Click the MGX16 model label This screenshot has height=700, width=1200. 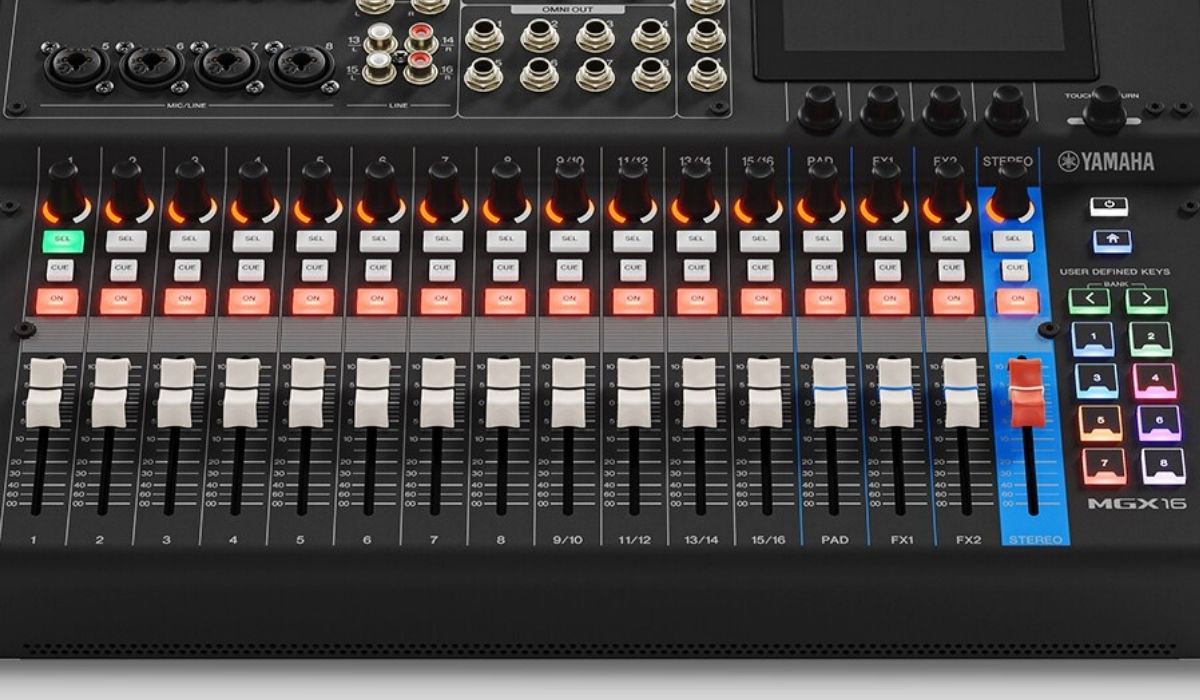click(1138, 503)
